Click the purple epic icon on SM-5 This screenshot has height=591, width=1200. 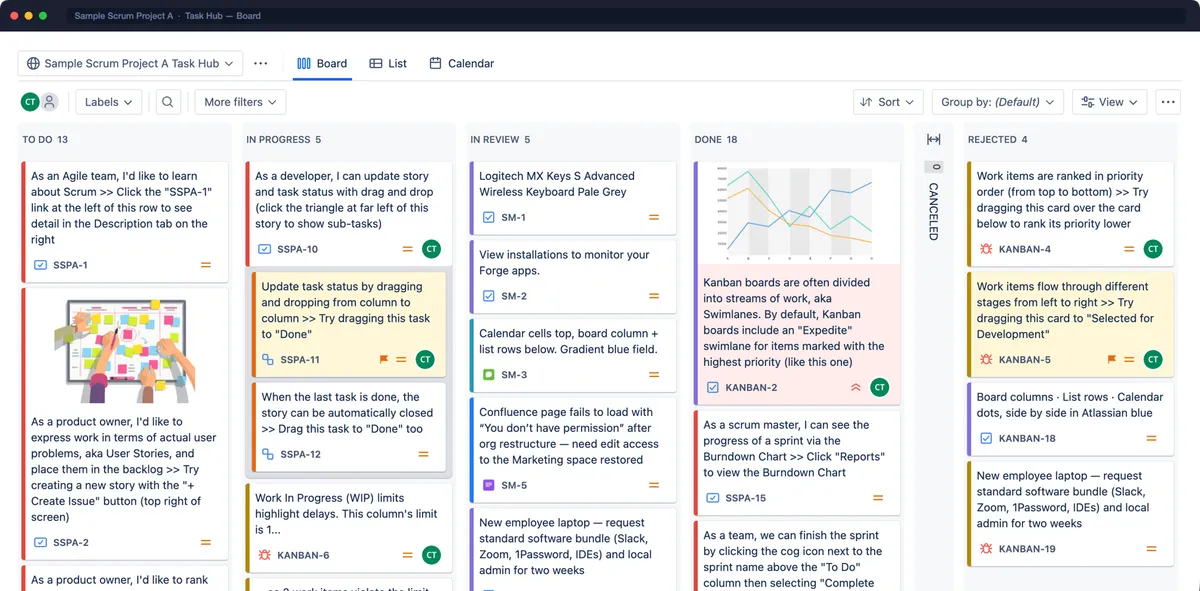coord(489,485)
